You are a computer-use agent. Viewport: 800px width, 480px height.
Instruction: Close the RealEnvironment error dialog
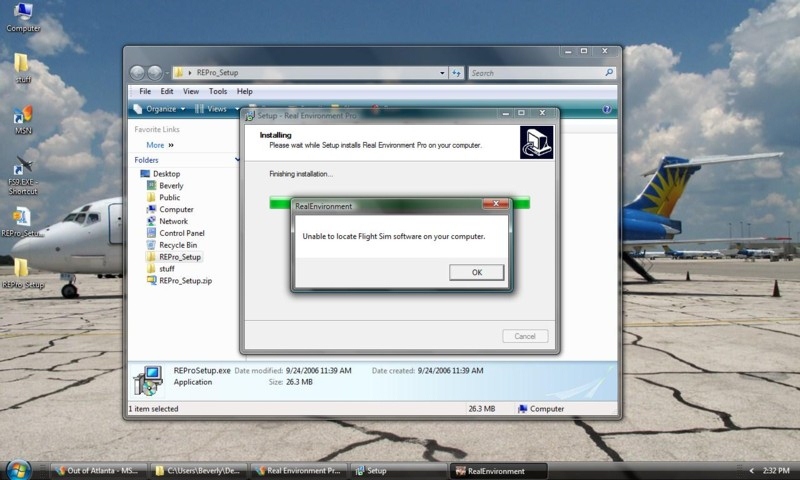[495, 204]
